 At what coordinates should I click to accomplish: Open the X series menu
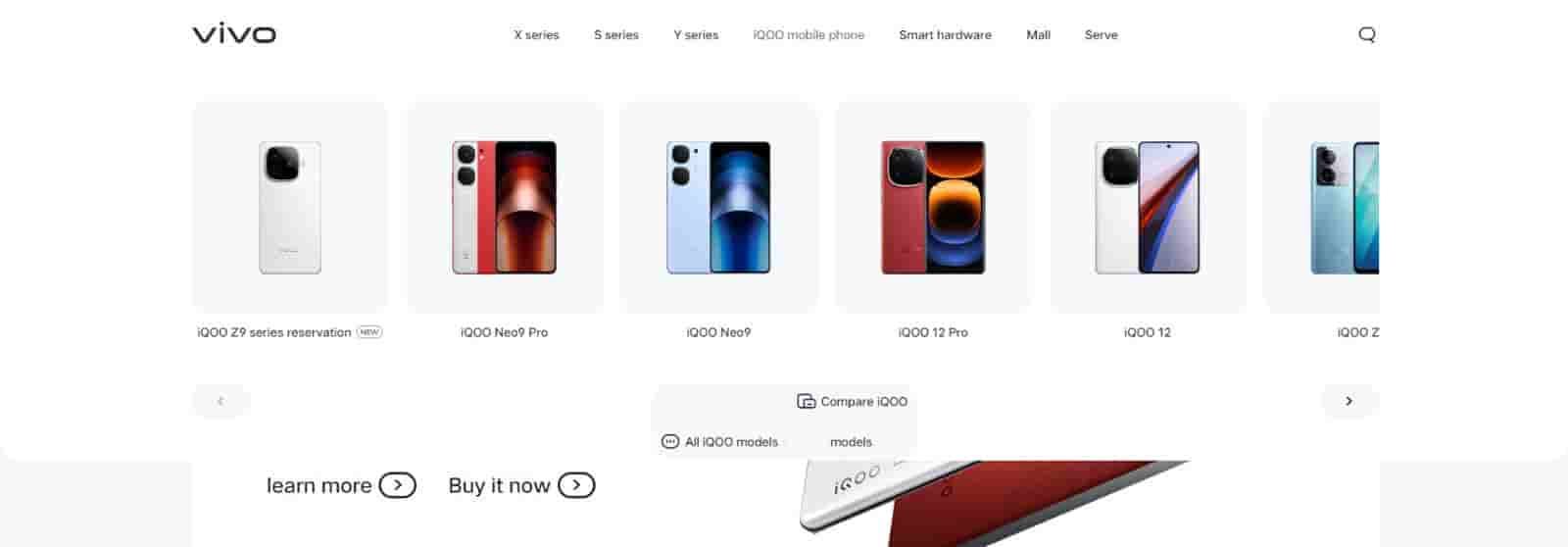(x=536, y=34)
